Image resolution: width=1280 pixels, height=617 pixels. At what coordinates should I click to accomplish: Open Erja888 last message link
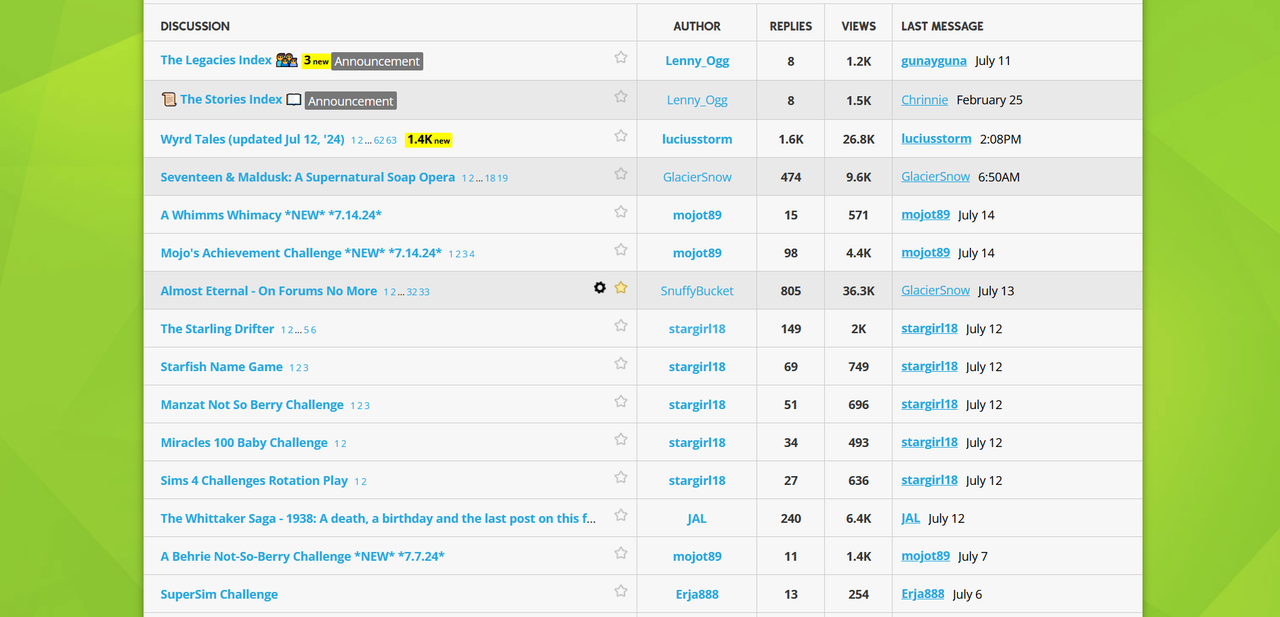pos(922,594)
